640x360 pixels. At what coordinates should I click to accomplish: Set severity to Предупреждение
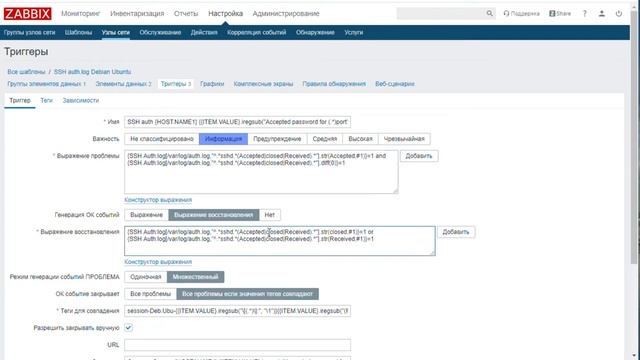click(277, 139)
